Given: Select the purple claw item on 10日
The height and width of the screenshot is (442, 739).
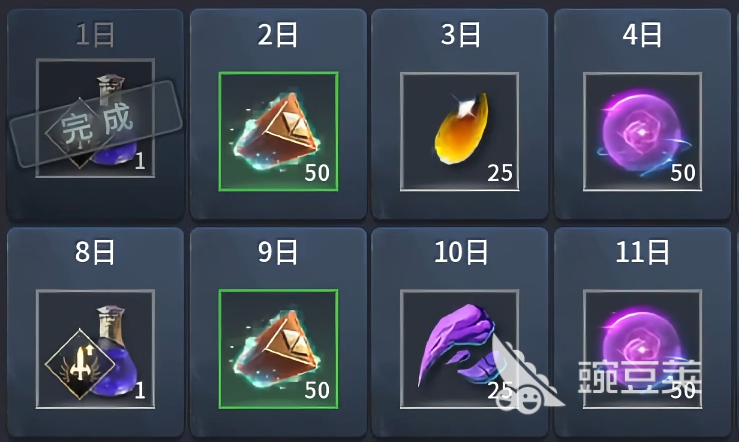Looking at the screenshot, I should click(460, 349).
